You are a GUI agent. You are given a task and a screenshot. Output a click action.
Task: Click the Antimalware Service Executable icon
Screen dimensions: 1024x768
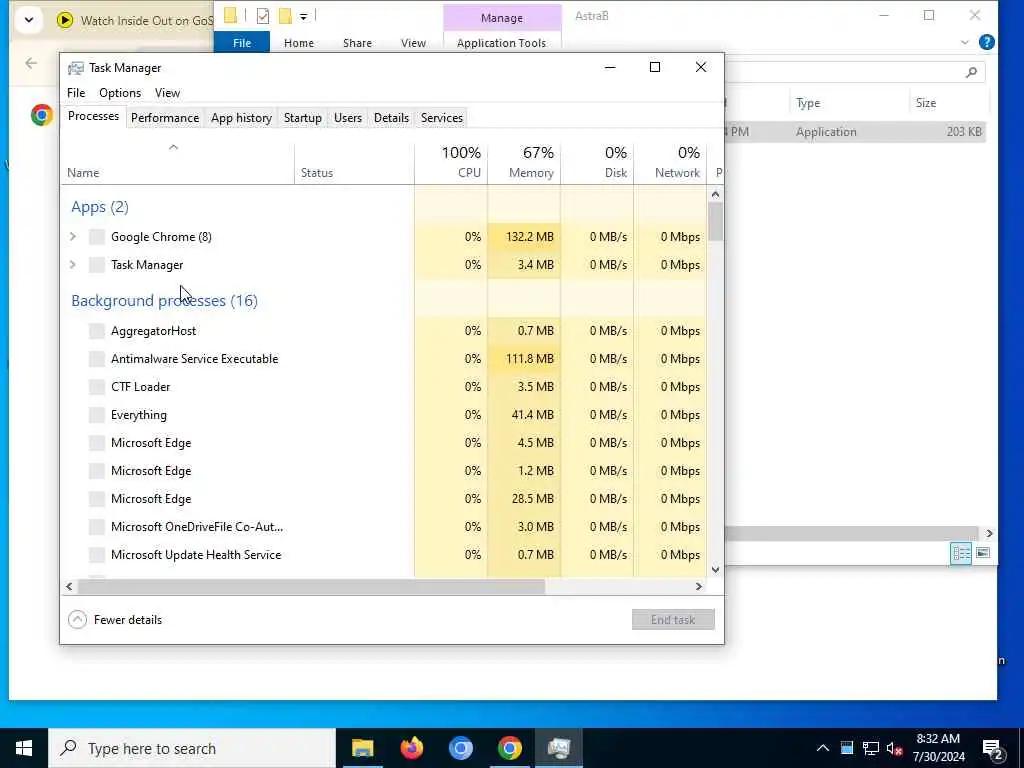(x=97, y=359)
